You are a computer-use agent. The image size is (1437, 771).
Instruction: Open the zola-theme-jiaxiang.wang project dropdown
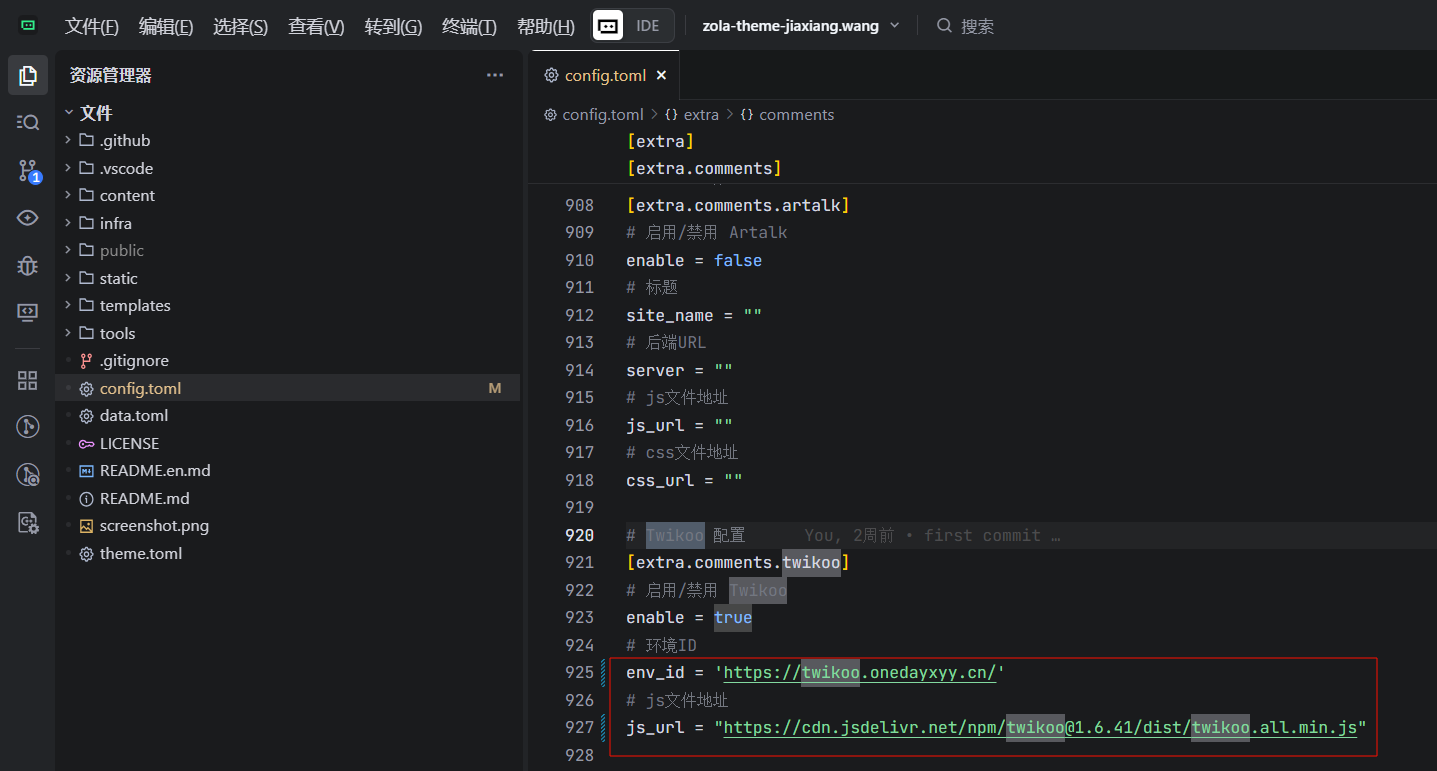pos(801,26)
